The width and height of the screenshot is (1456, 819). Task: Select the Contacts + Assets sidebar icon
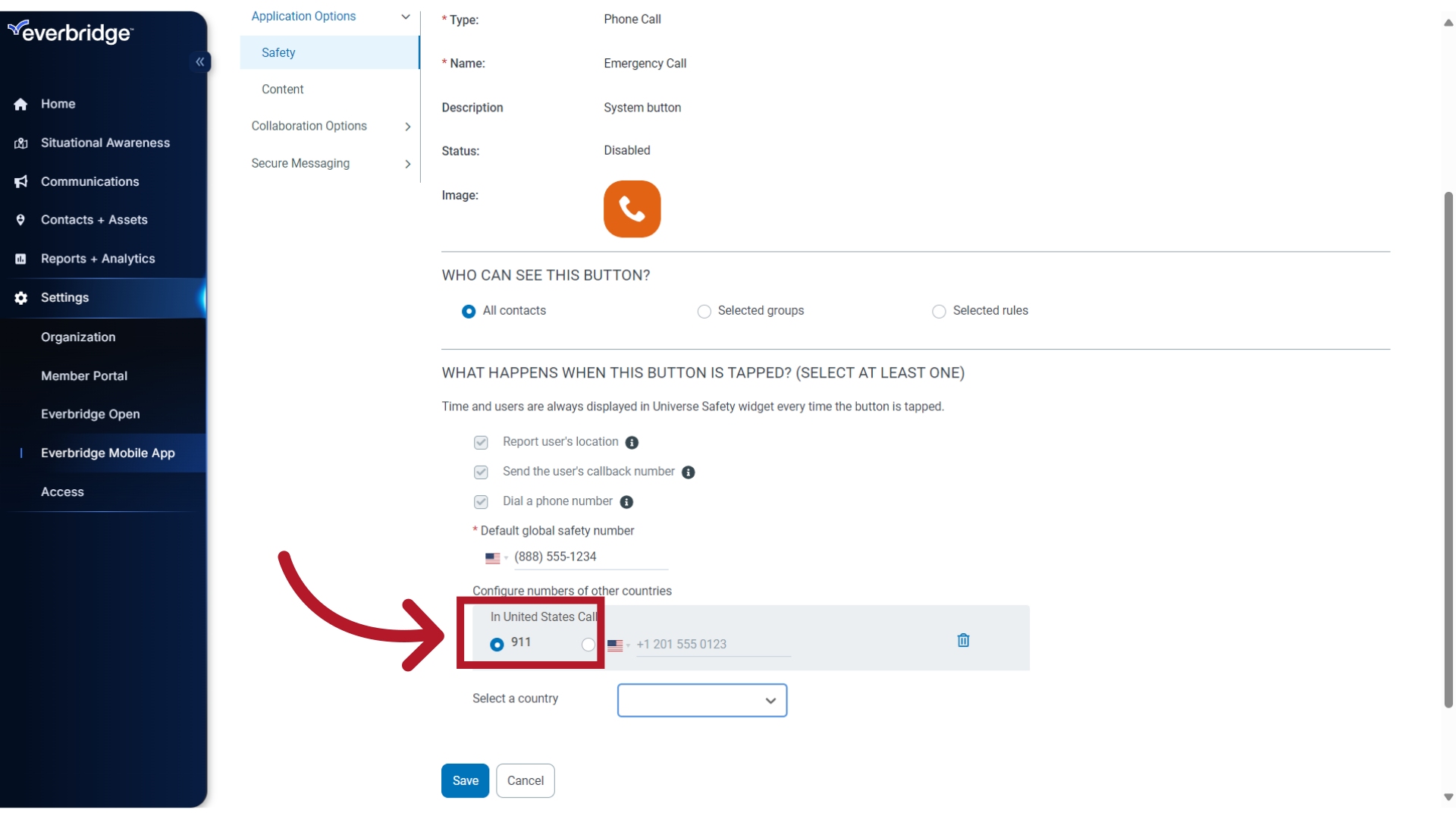click(20, 219)
